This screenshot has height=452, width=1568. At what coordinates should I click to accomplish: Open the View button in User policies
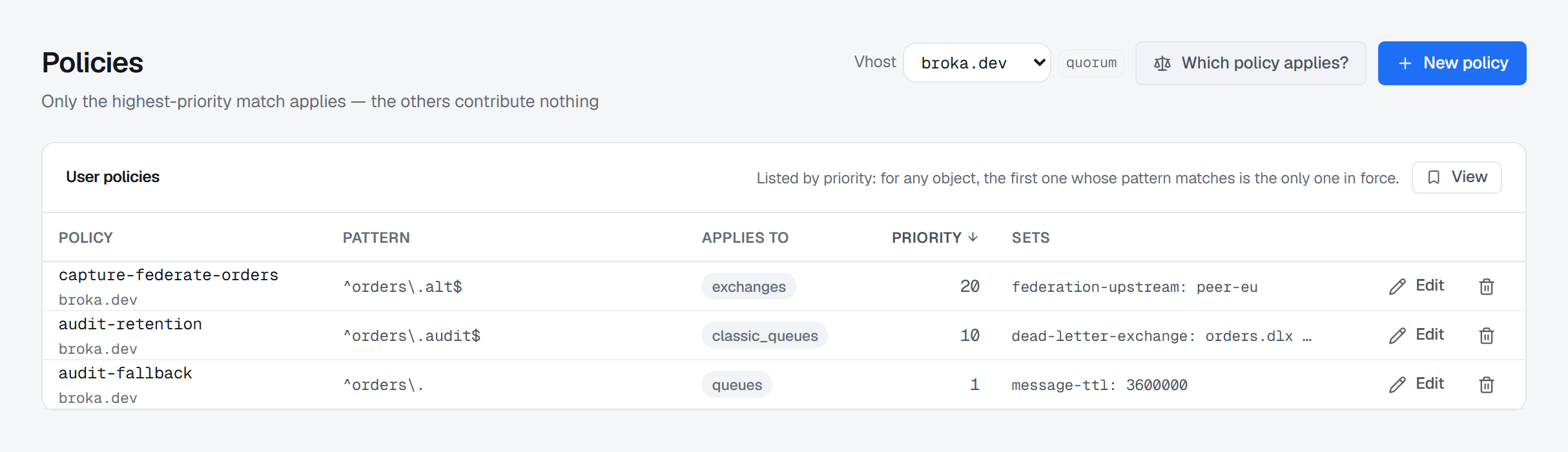point(1456,178)
